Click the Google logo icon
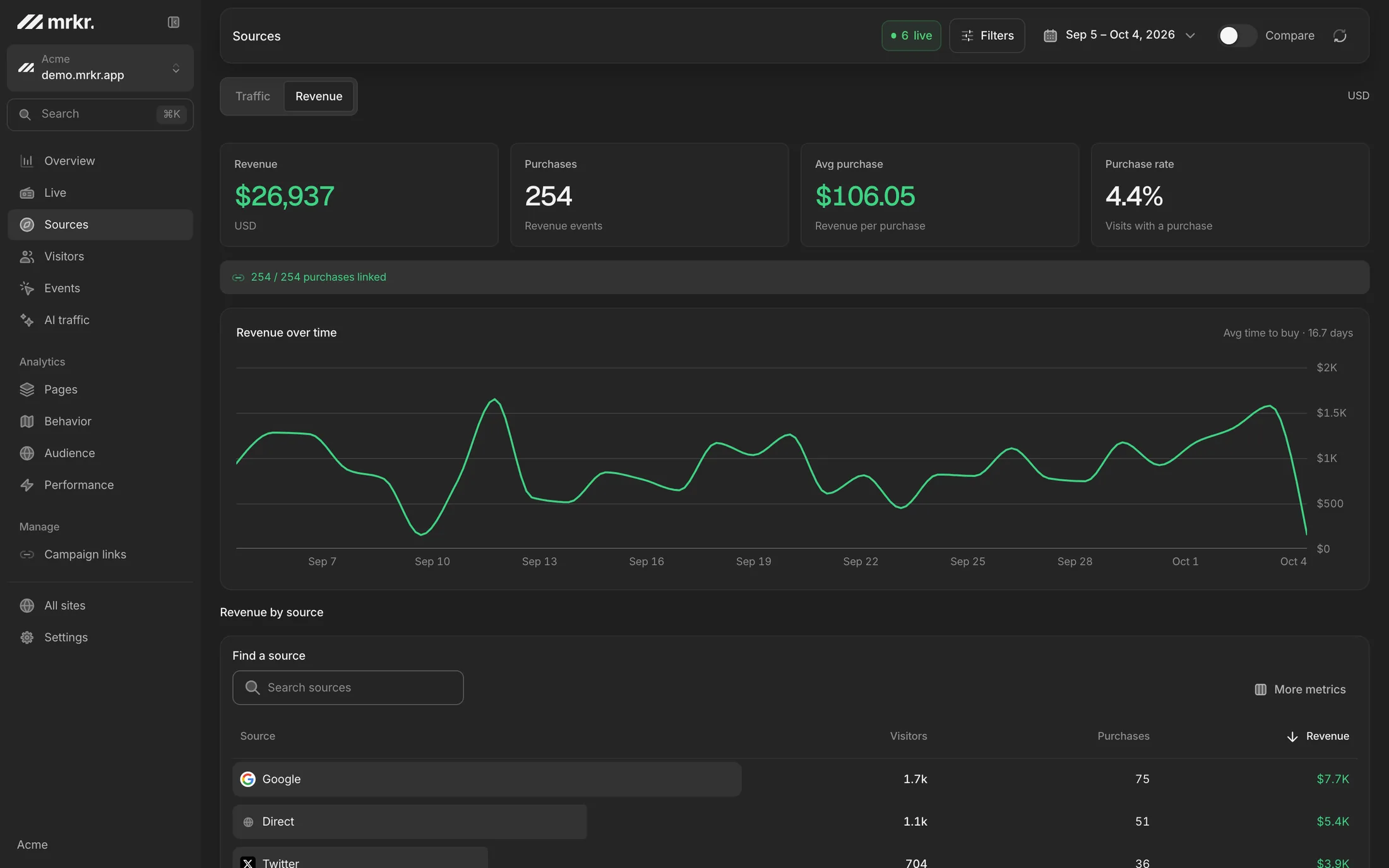 248,779
